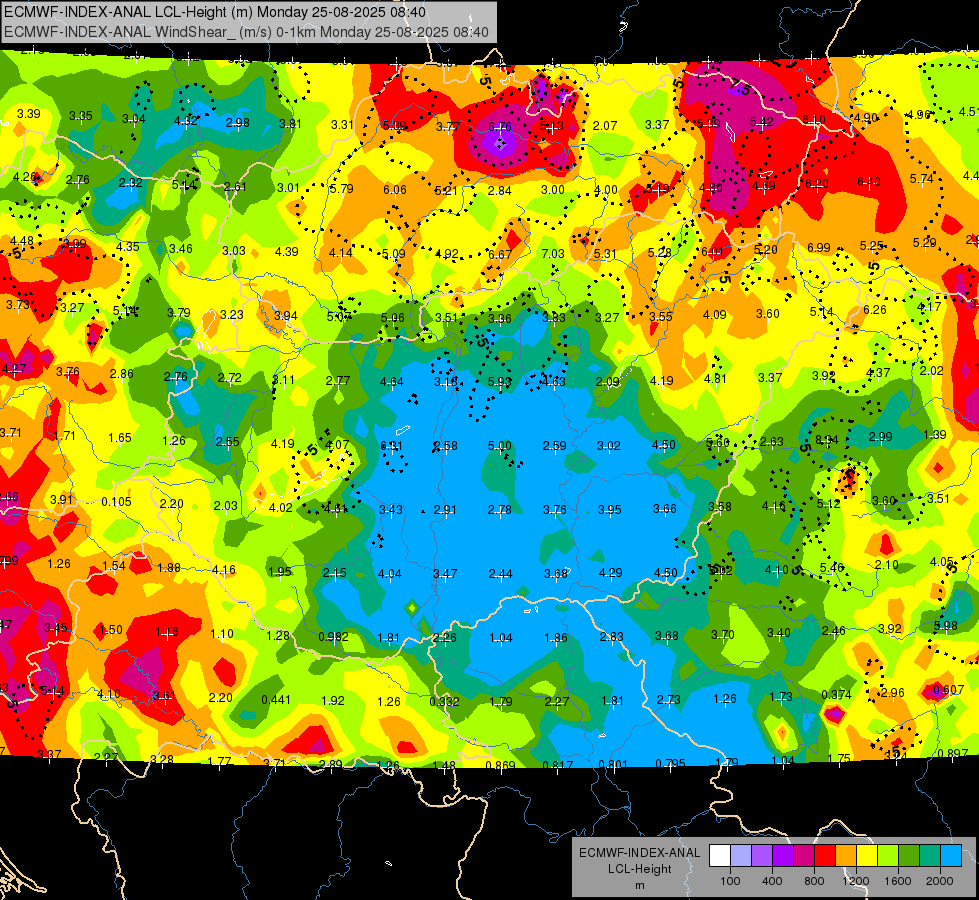
Task: Click the wind shear value 4.48
Action: click(x=22, y=241)
